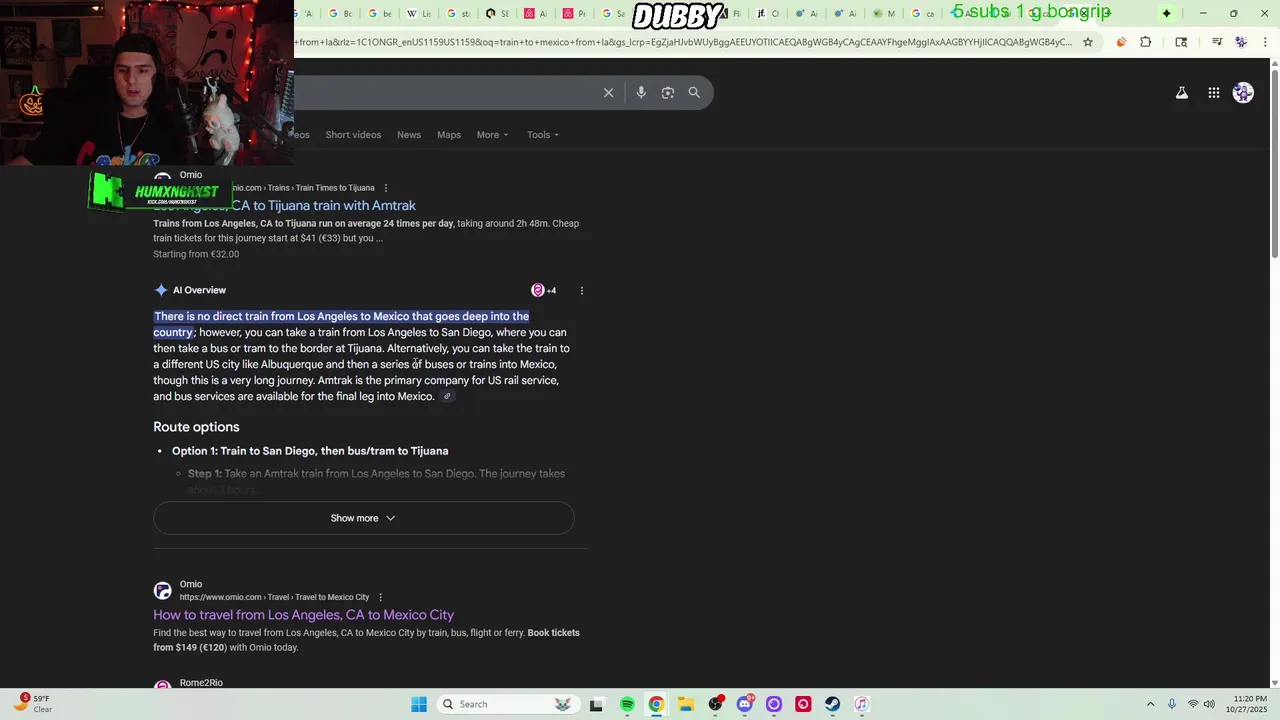Switch to Chrome in the taskbar
This screenshot has width=1280, height=720.
(x=656, y=704)
